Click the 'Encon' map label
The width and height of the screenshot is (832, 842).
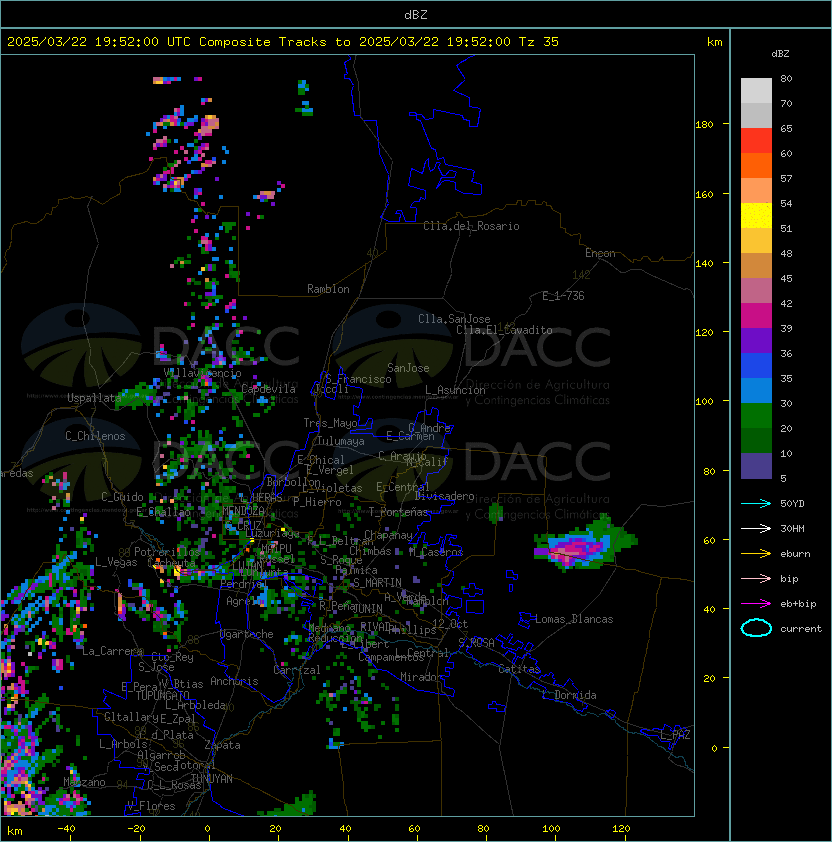600,253
